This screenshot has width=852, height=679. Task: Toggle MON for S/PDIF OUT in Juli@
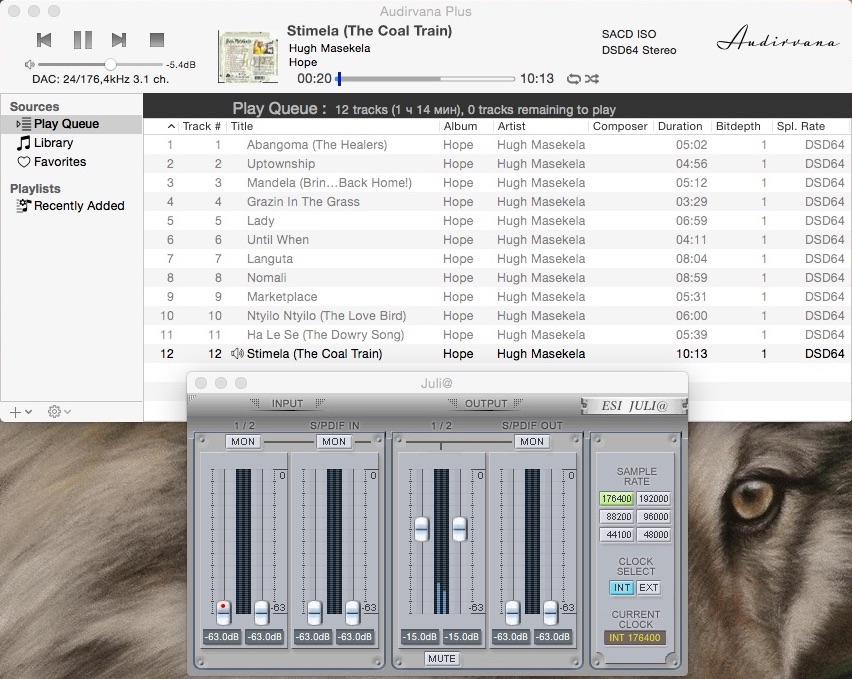point(532,442)
